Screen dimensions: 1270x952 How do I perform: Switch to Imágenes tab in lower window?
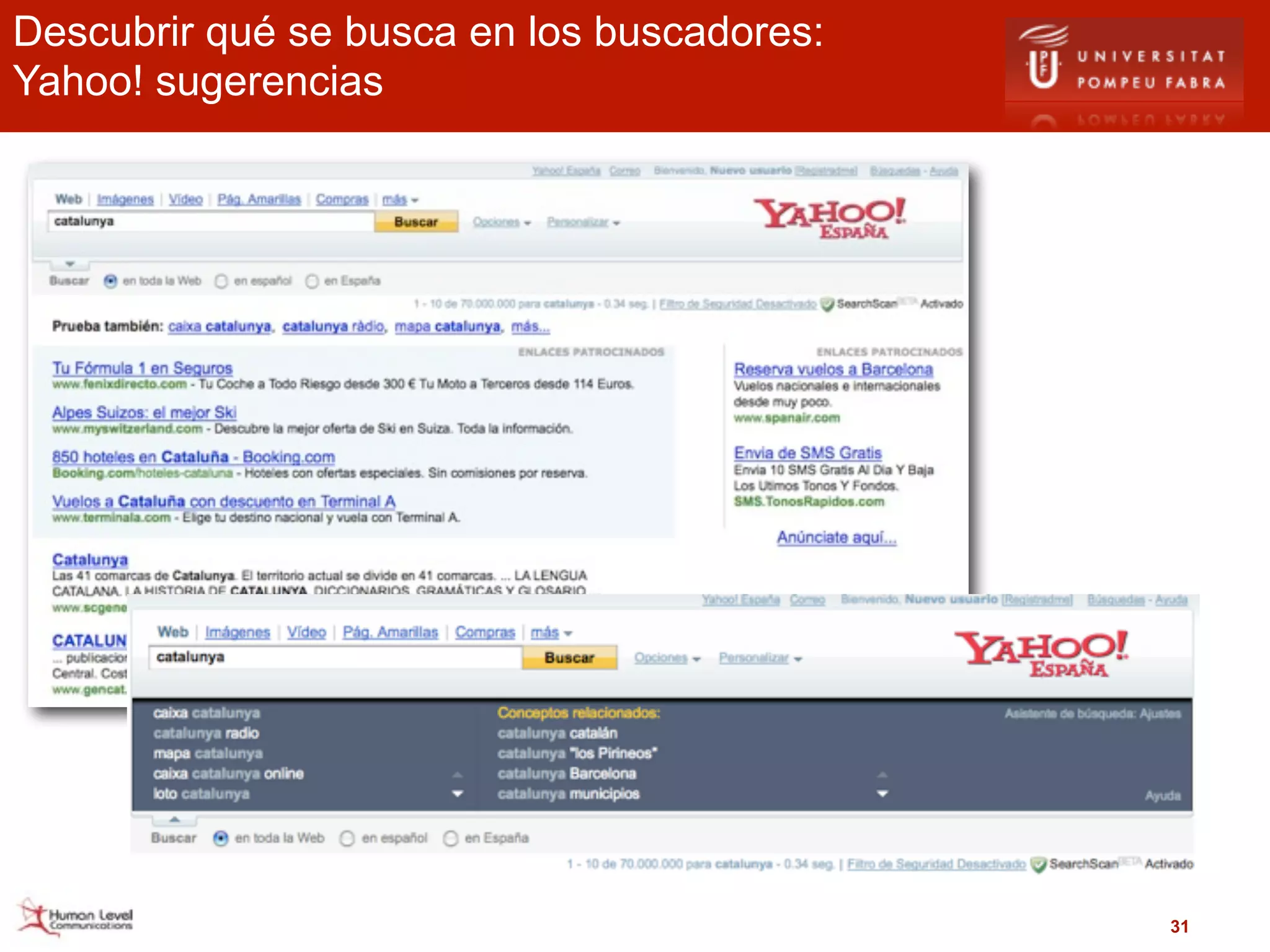[238, 632]
